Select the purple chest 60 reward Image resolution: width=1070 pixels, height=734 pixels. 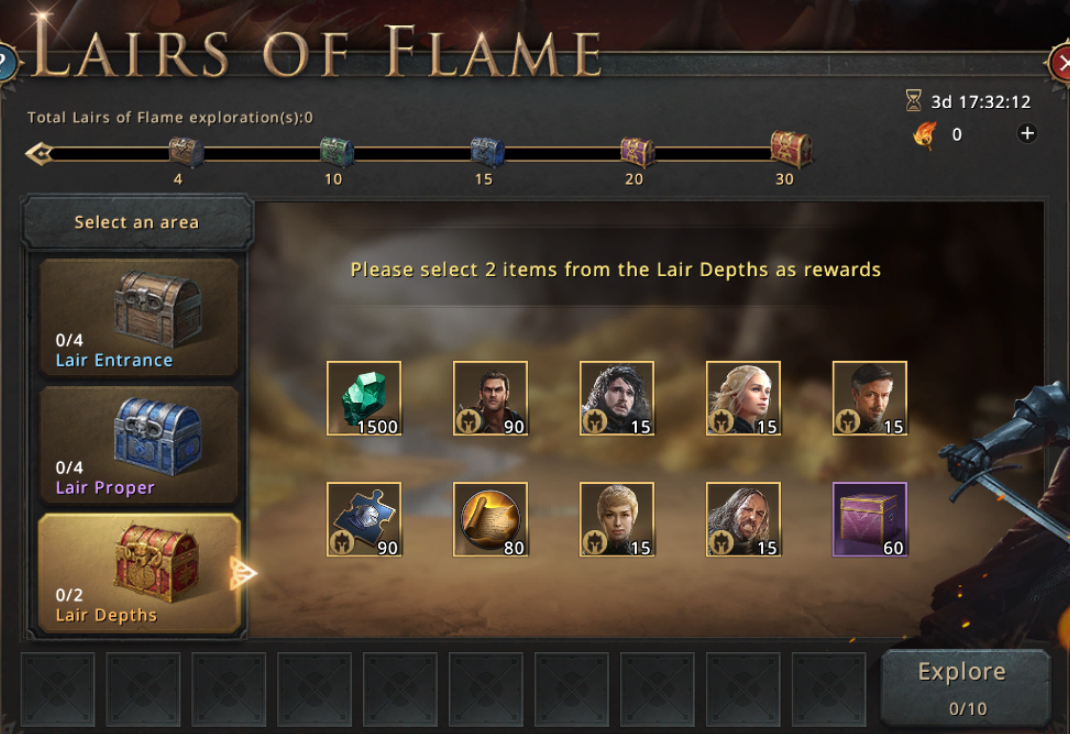pos(869,520)
